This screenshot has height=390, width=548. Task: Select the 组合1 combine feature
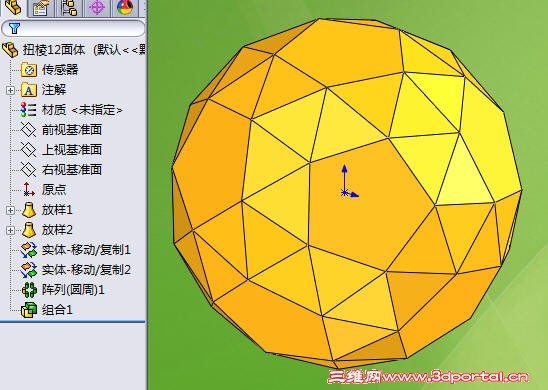pos(57,310)
